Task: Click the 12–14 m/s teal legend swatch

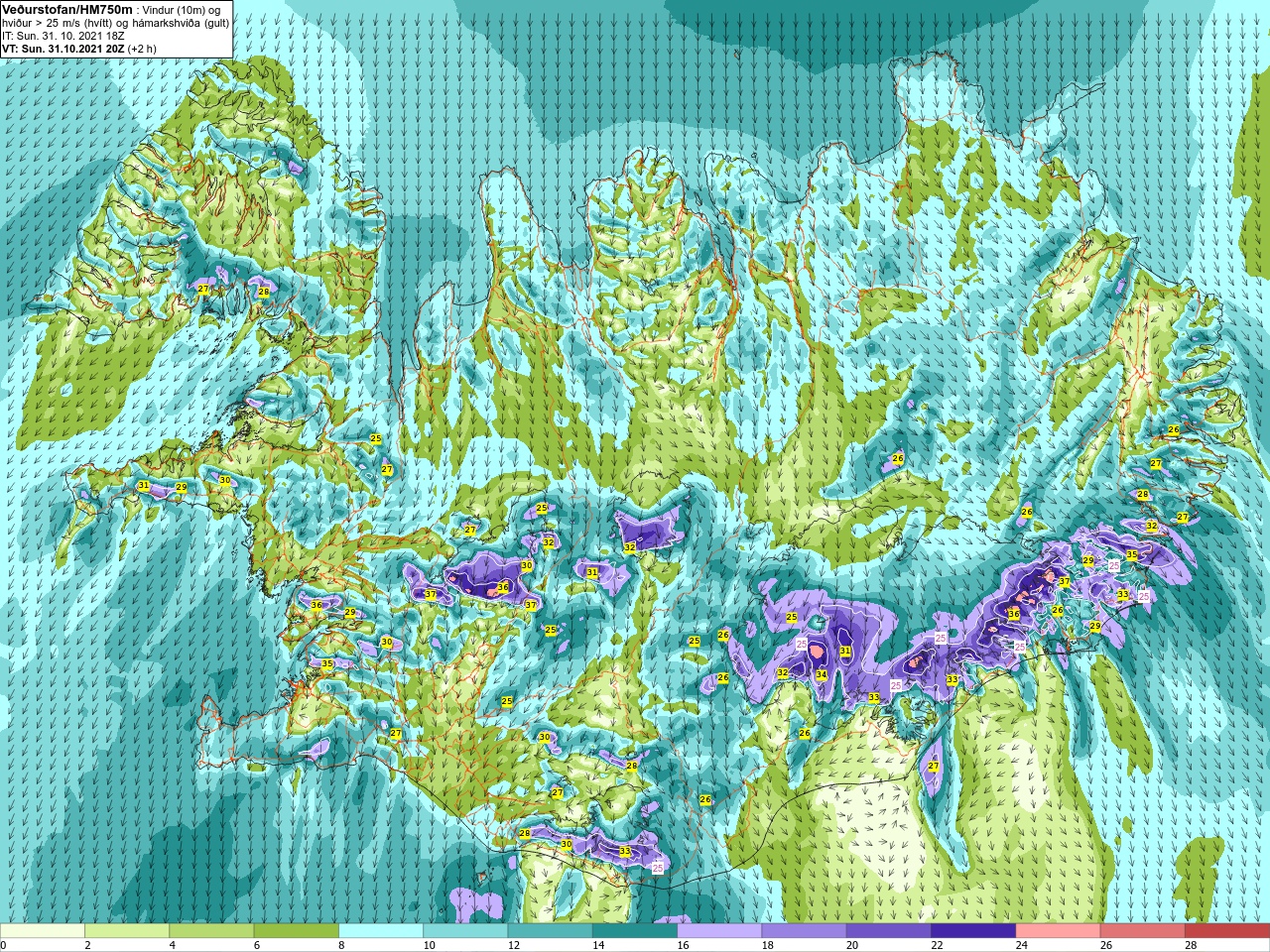Action: click(x=551, y=931)
